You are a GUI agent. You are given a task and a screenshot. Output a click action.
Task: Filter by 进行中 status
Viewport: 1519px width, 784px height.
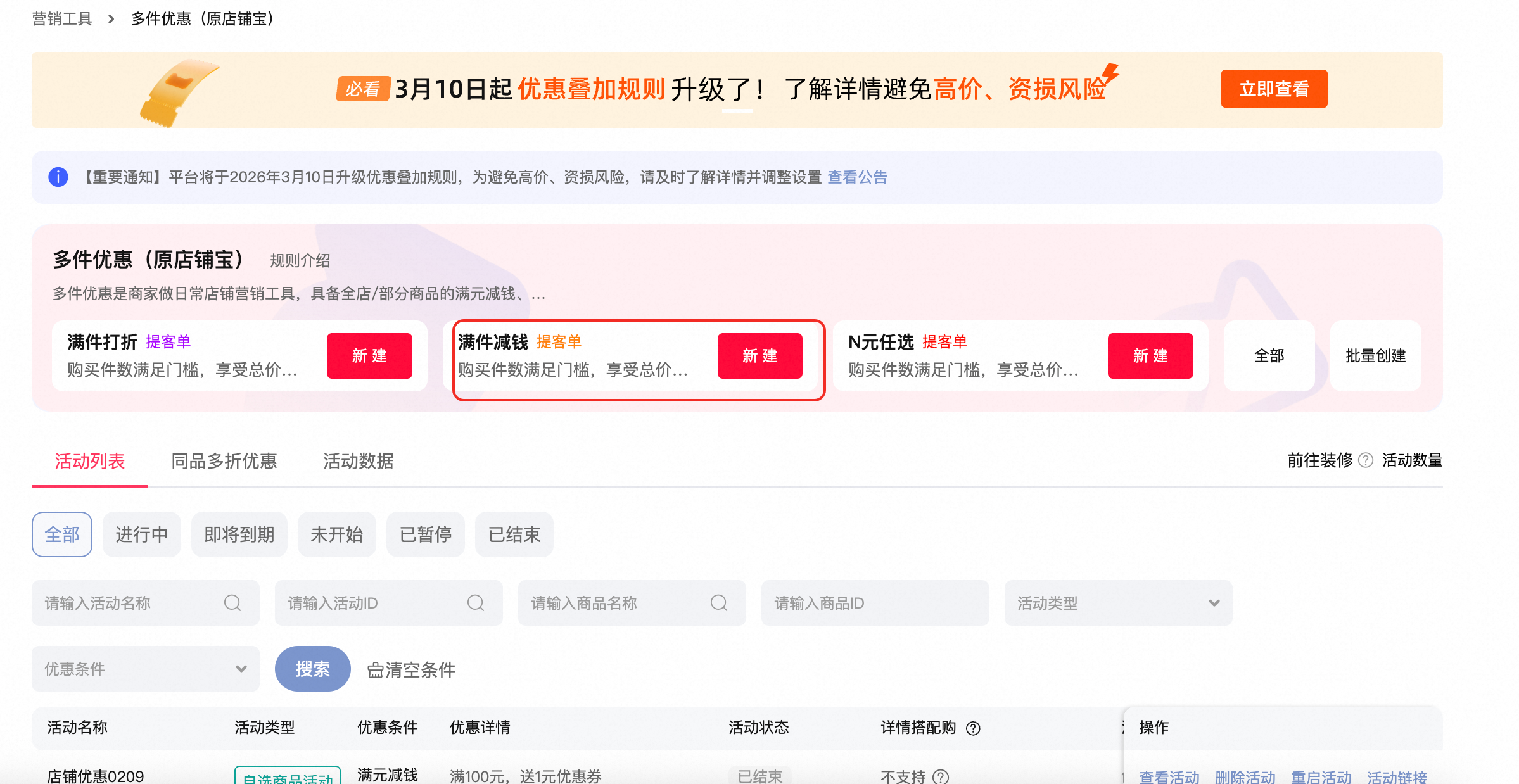click(x=142, y=534)
